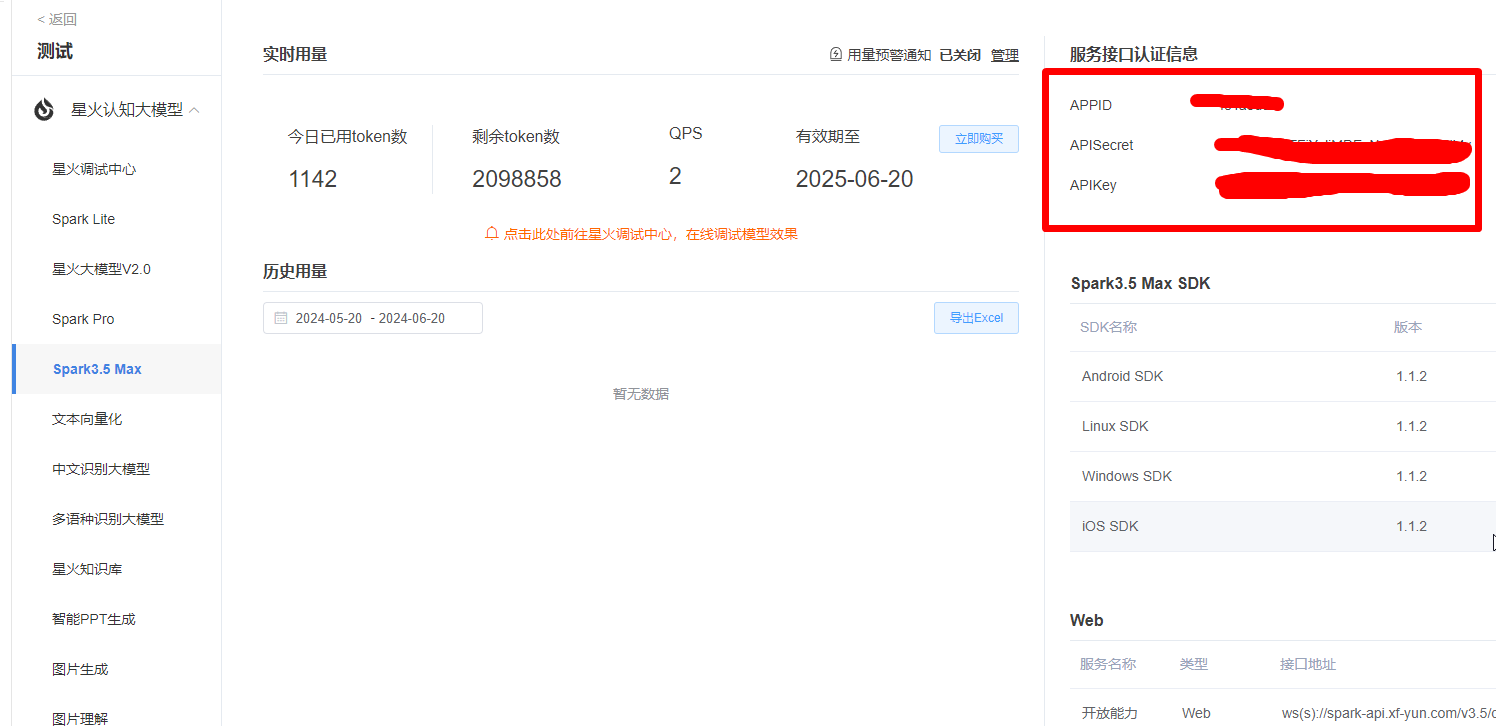Click the 暂无数据 empty-state text

coord(641,394)
